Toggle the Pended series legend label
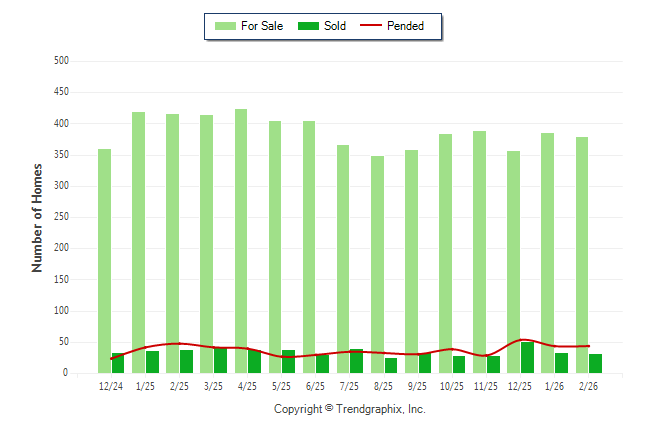Screen dimensions: 646x434 coord(405,26)
